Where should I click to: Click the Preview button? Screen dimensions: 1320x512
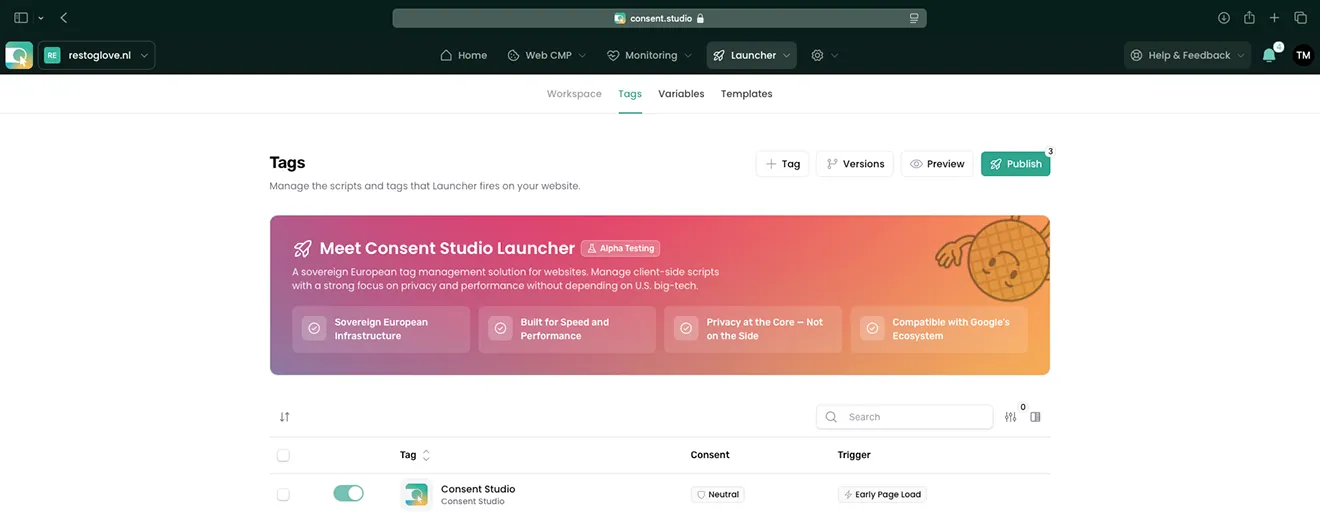click(937, 164)
